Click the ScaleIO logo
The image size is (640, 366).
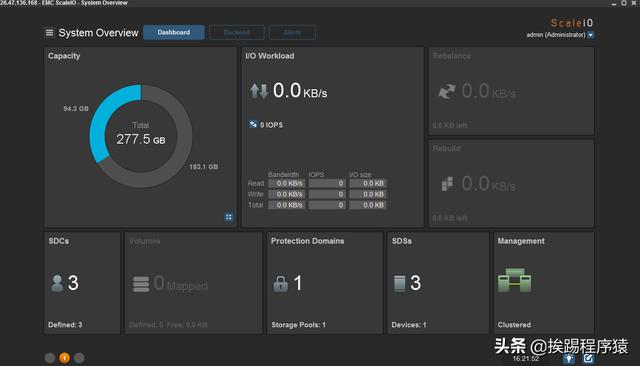tap(572, 23)
